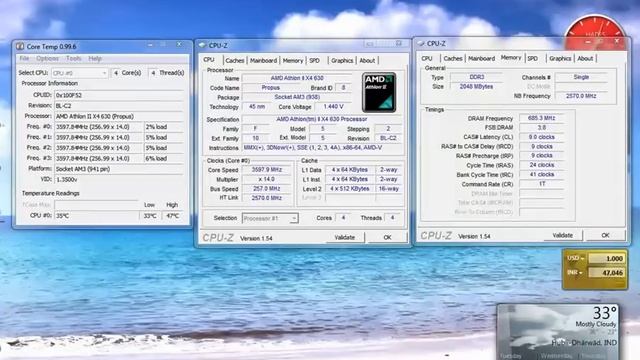Click the right CPU-Z window title icon
The width and height of the screenshot is (640, 360).
click(x=420, y=43)
